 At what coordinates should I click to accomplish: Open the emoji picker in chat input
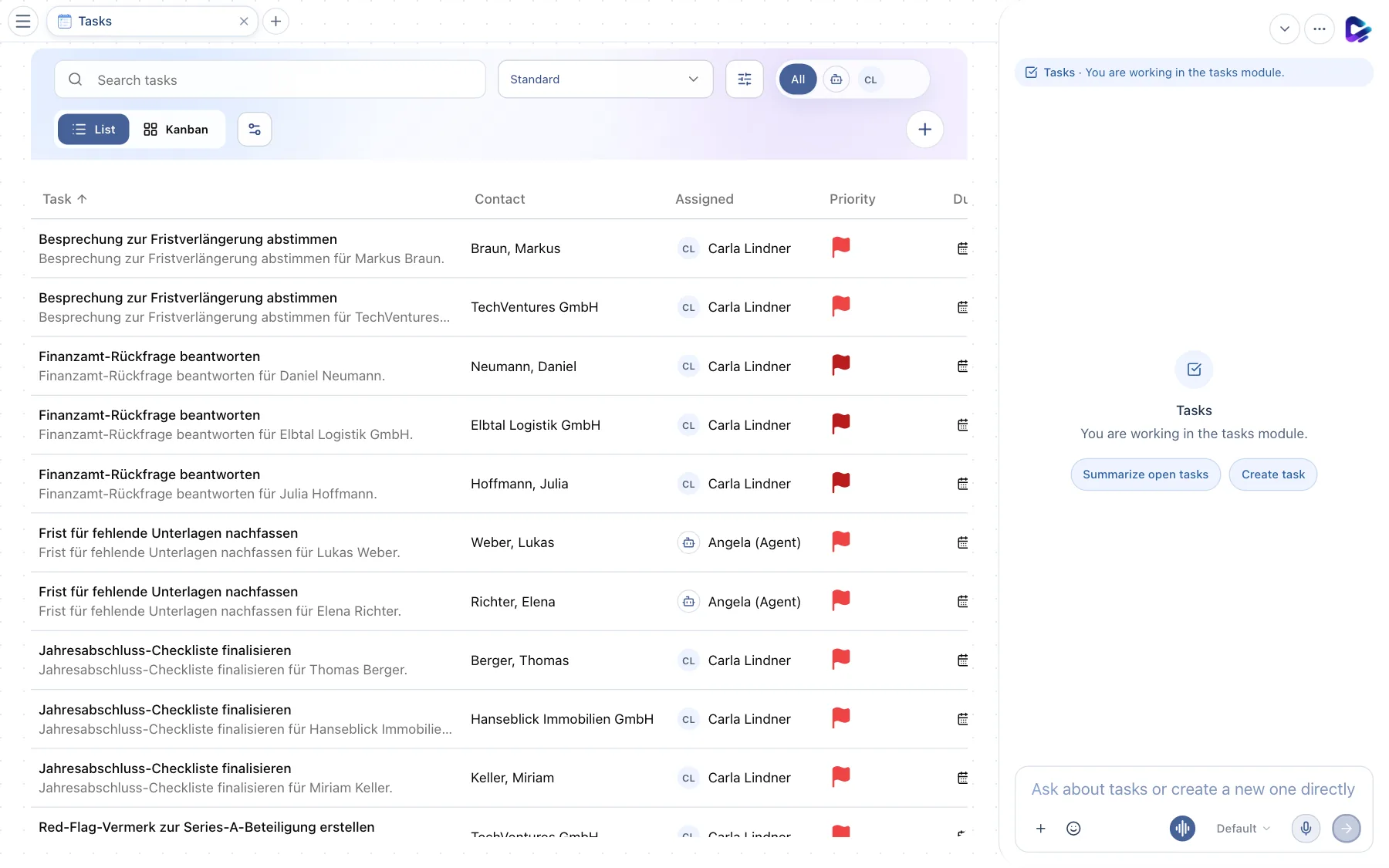click(1073, 828)
